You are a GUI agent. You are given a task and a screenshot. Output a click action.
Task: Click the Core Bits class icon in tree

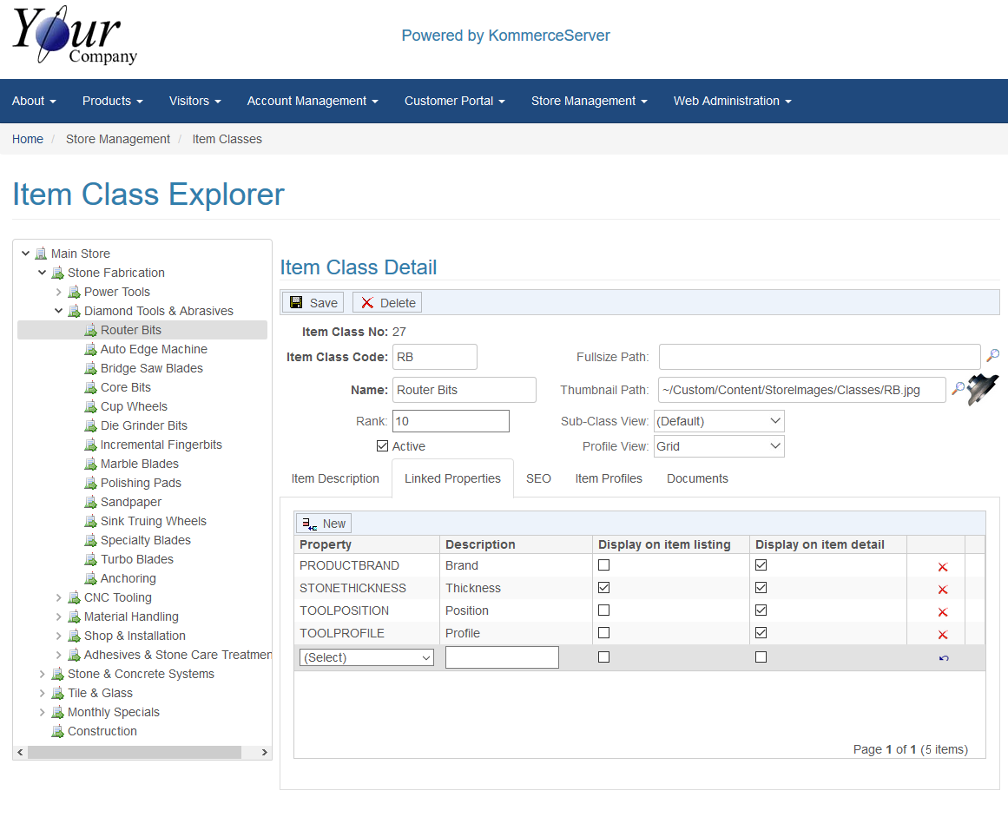point(91,388)
